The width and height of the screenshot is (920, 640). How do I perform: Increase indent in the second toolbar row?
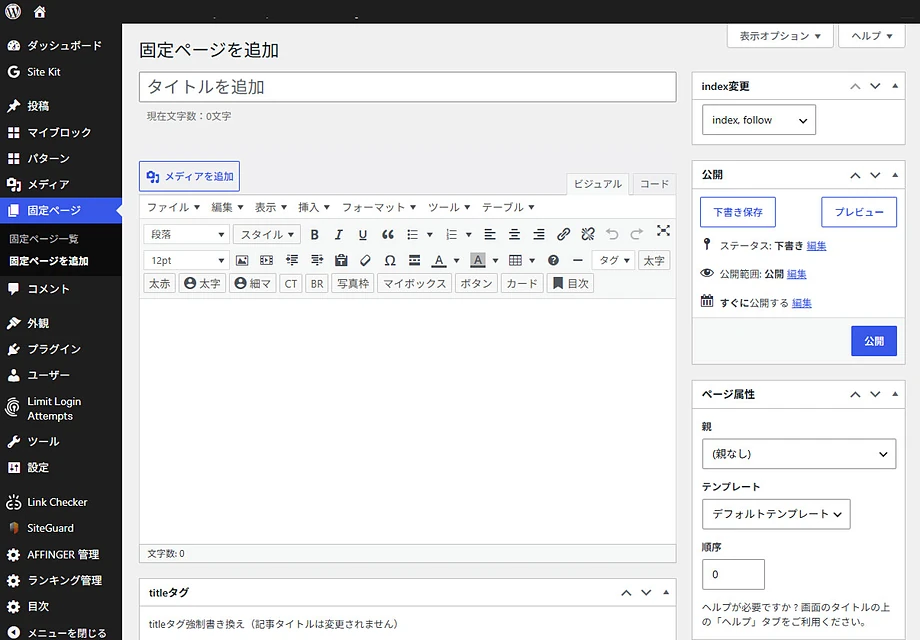[317, 260]
